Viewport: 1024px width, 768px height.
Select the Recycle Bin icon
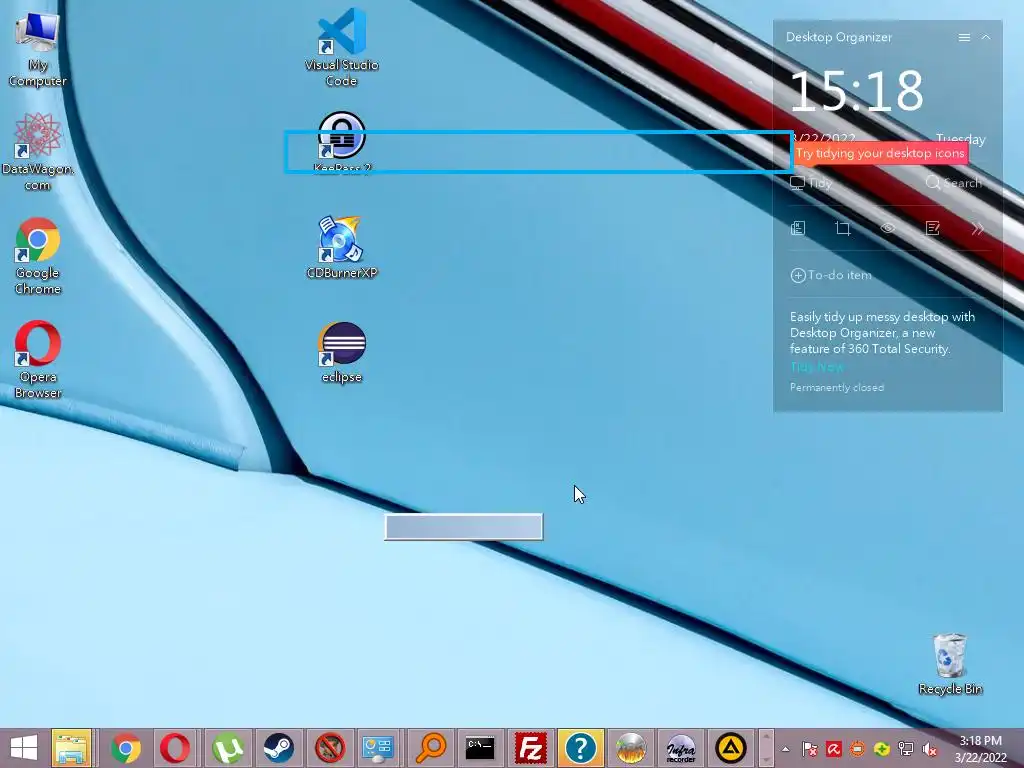point(950,664)
